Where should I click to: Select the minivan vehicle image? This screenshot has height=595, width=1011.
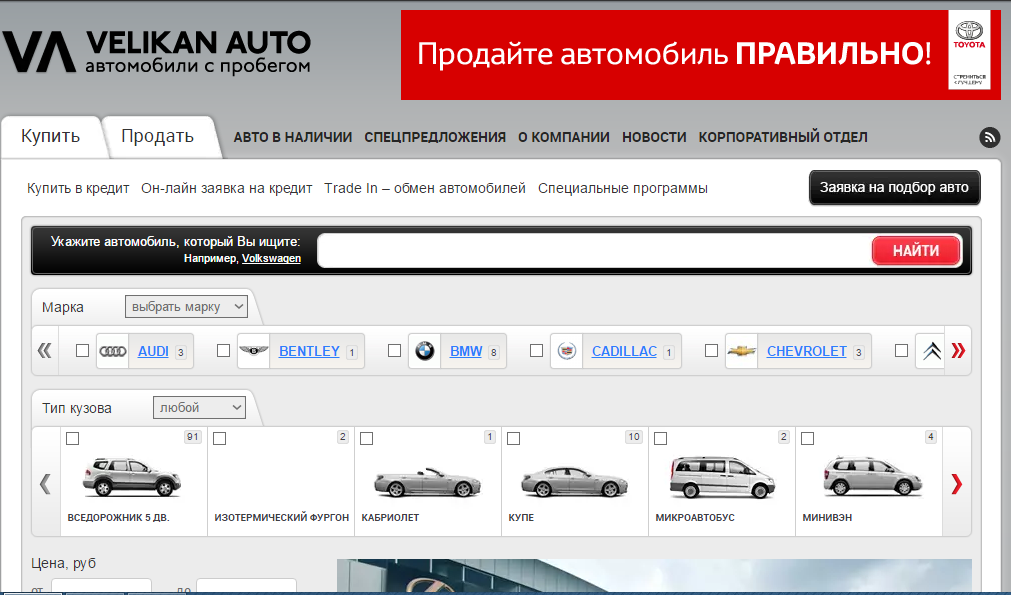pyautogui.click(x=873, y=476)
